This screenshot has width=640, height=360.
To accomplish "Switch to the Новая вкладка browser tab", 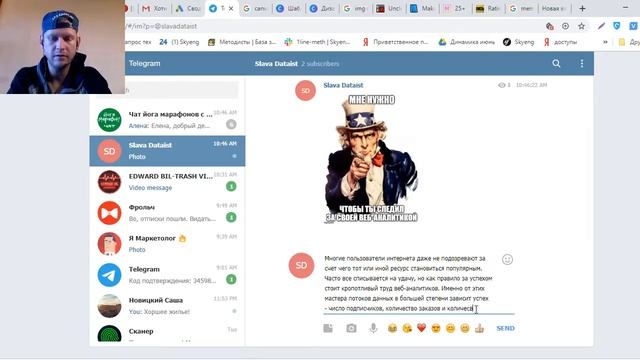I will click(x=554, y=8).
